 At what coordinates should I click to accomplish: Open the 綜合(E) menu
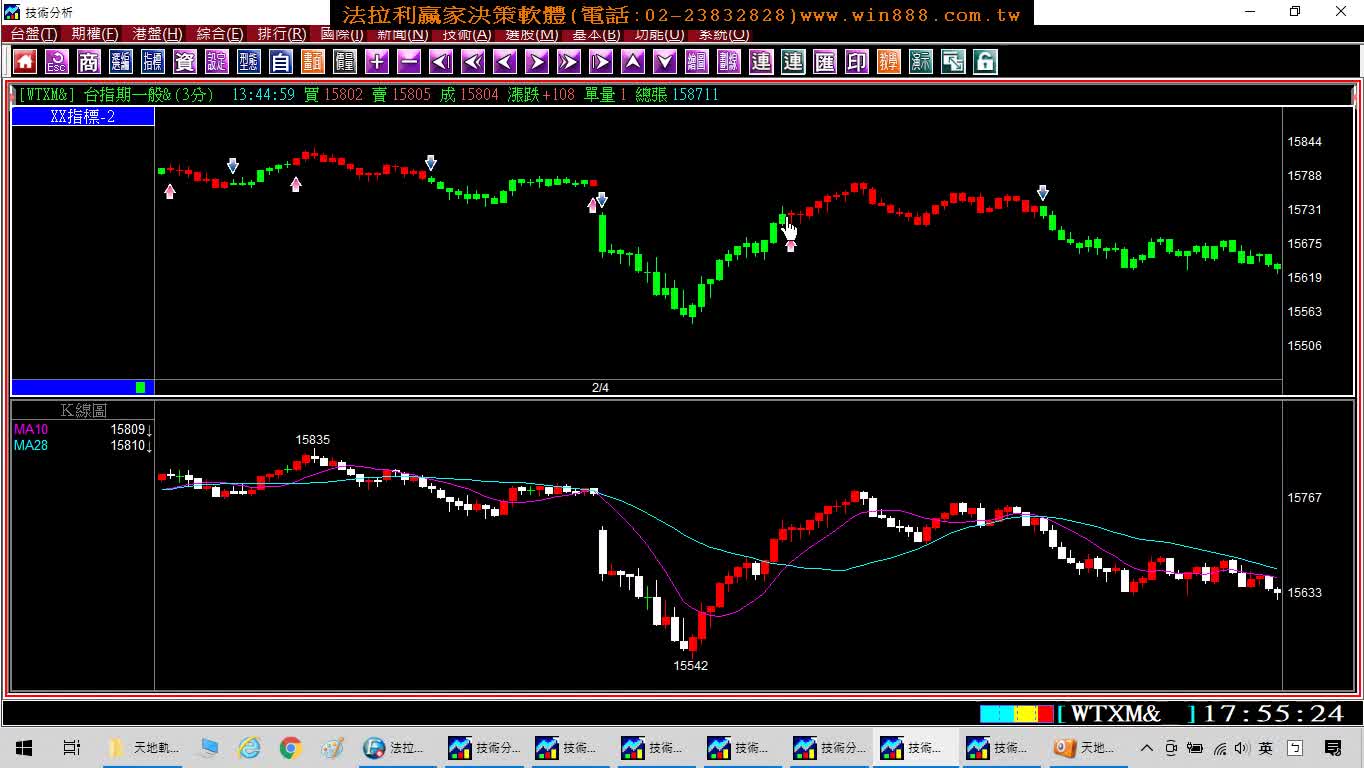coord(219,34)
